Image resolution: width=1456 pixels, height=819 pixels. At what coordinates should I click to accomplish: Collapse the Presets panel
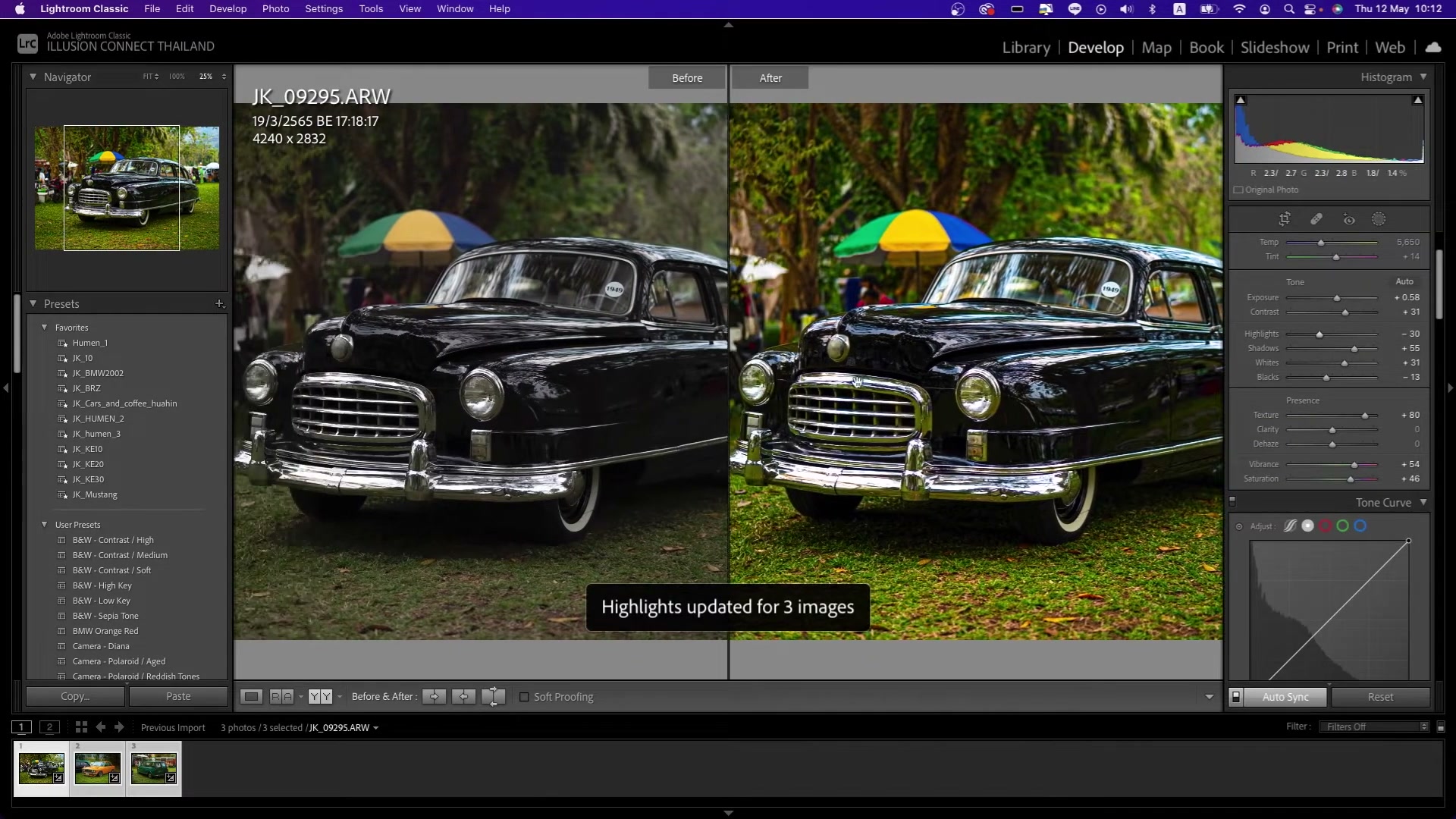pos(33,303)
